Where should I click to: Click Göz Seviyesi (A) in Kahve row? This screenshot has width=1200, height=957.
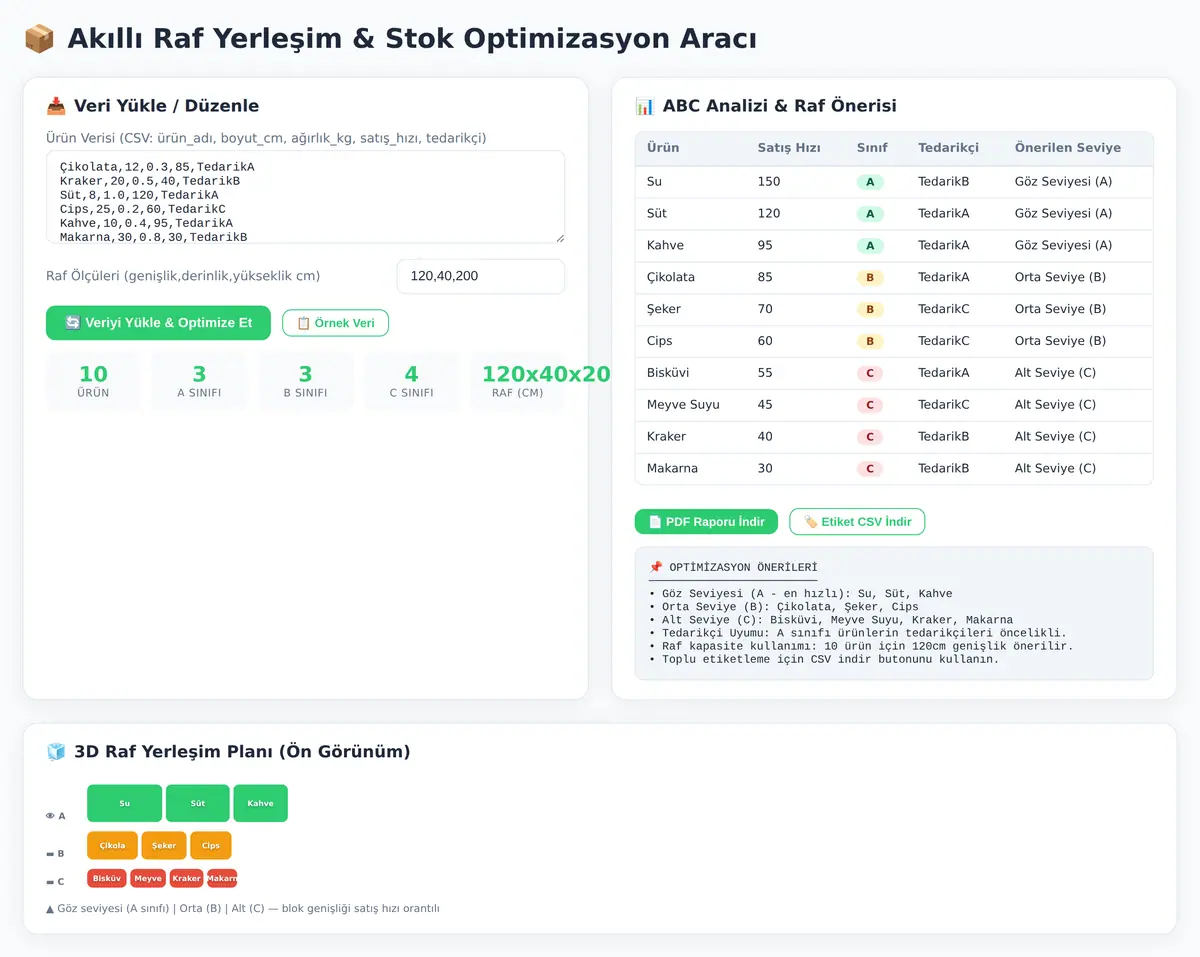1063,246
